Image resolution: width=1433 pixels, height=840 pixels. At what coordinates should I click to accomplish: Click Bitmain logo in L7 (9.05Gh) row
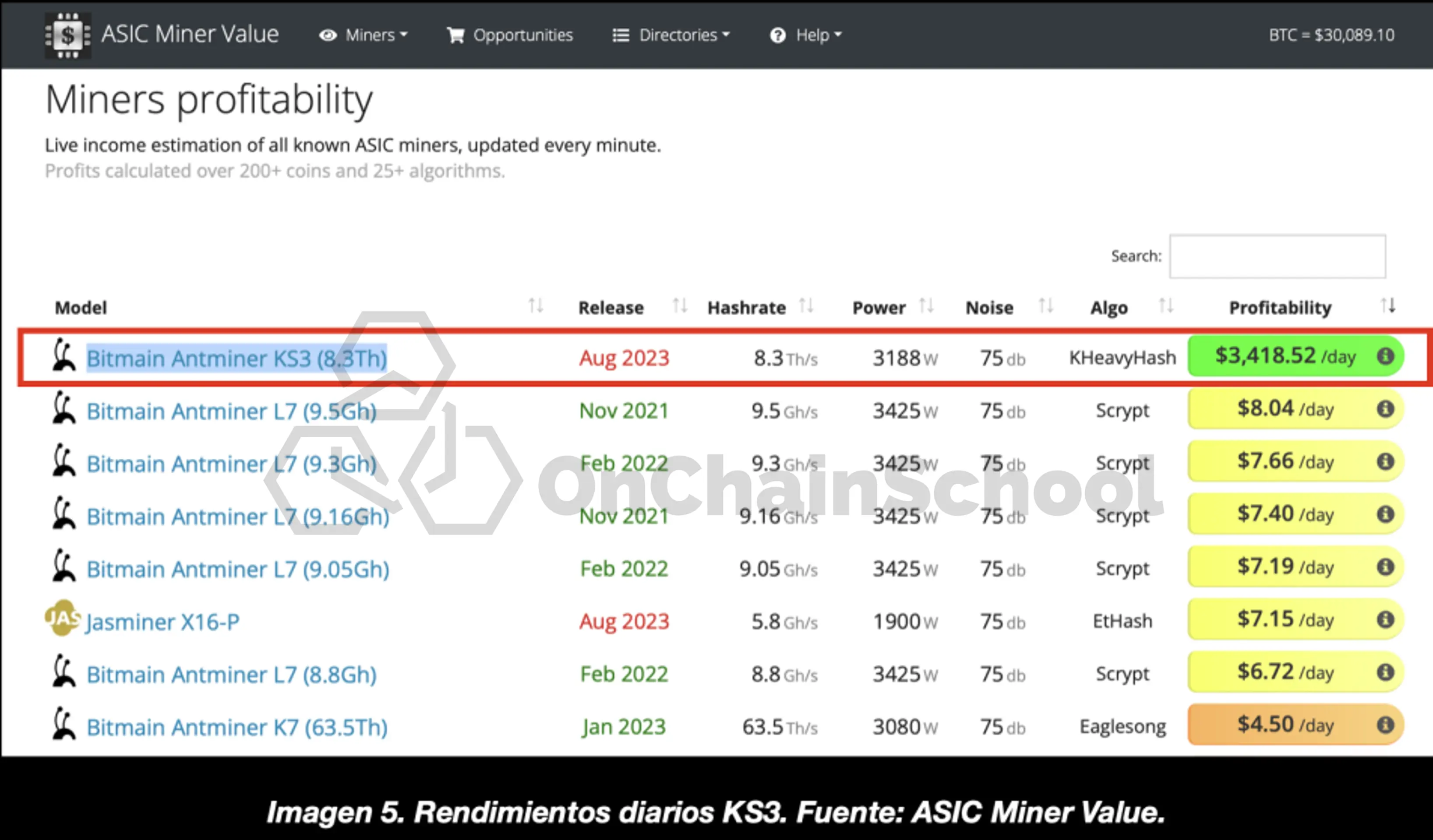tap(64, 565)
